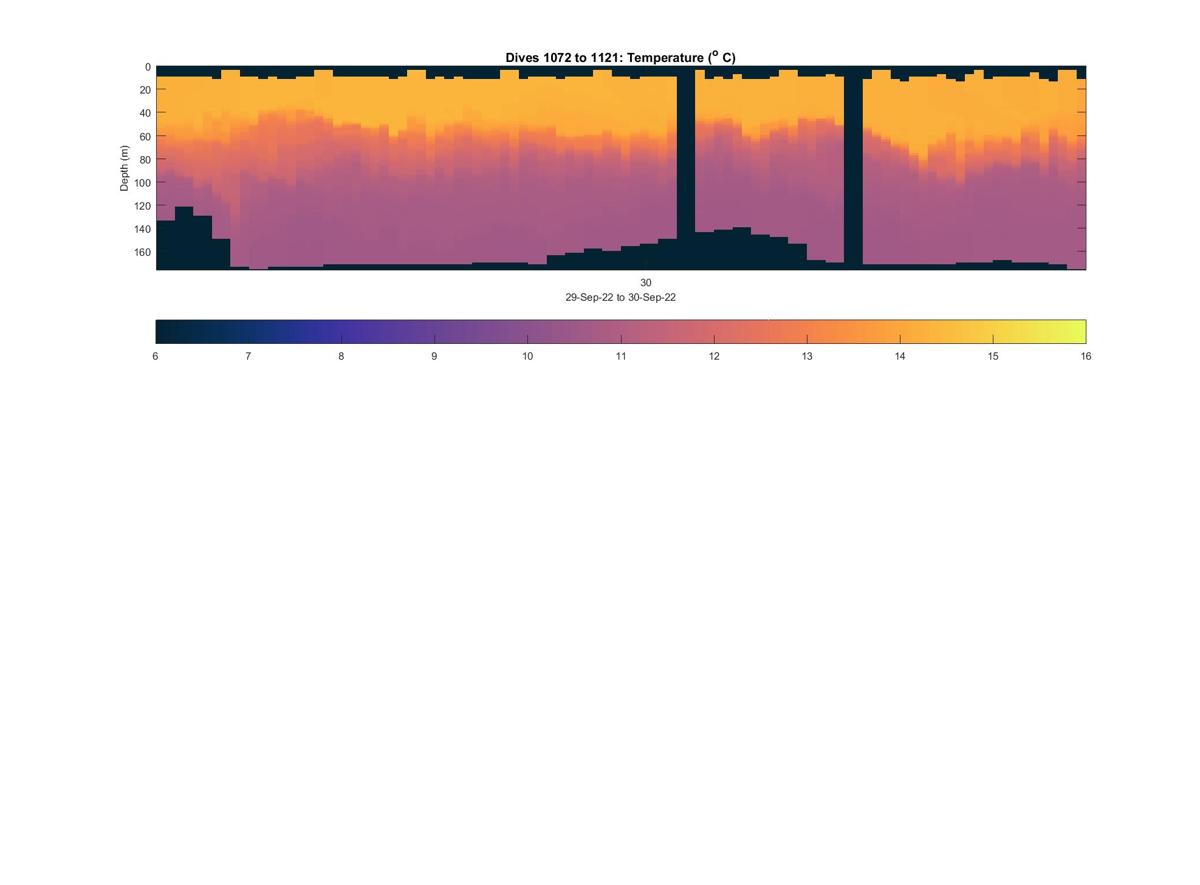The image size is (1200, 885).
Task: Click colorbar tick label '11'
Action: [x=621, y=356]
